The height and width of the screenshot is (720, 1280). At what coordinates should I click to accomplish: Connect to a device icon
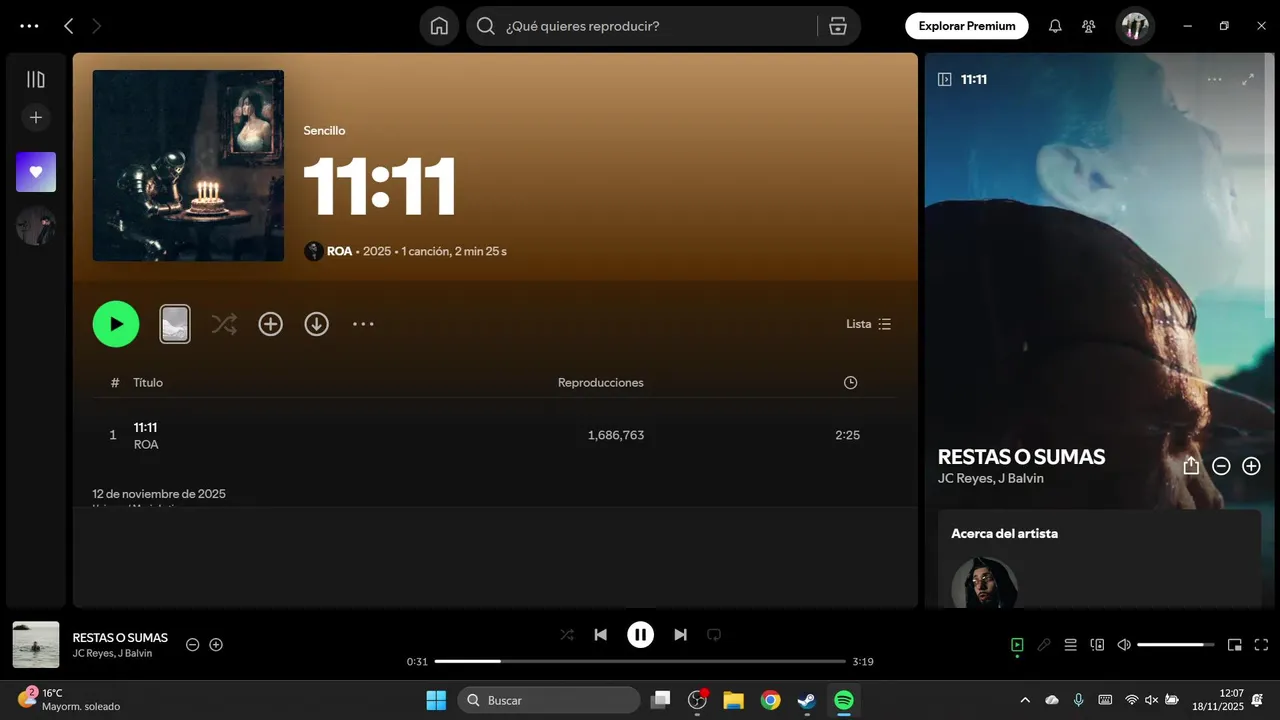click(x=1097, y=645)
